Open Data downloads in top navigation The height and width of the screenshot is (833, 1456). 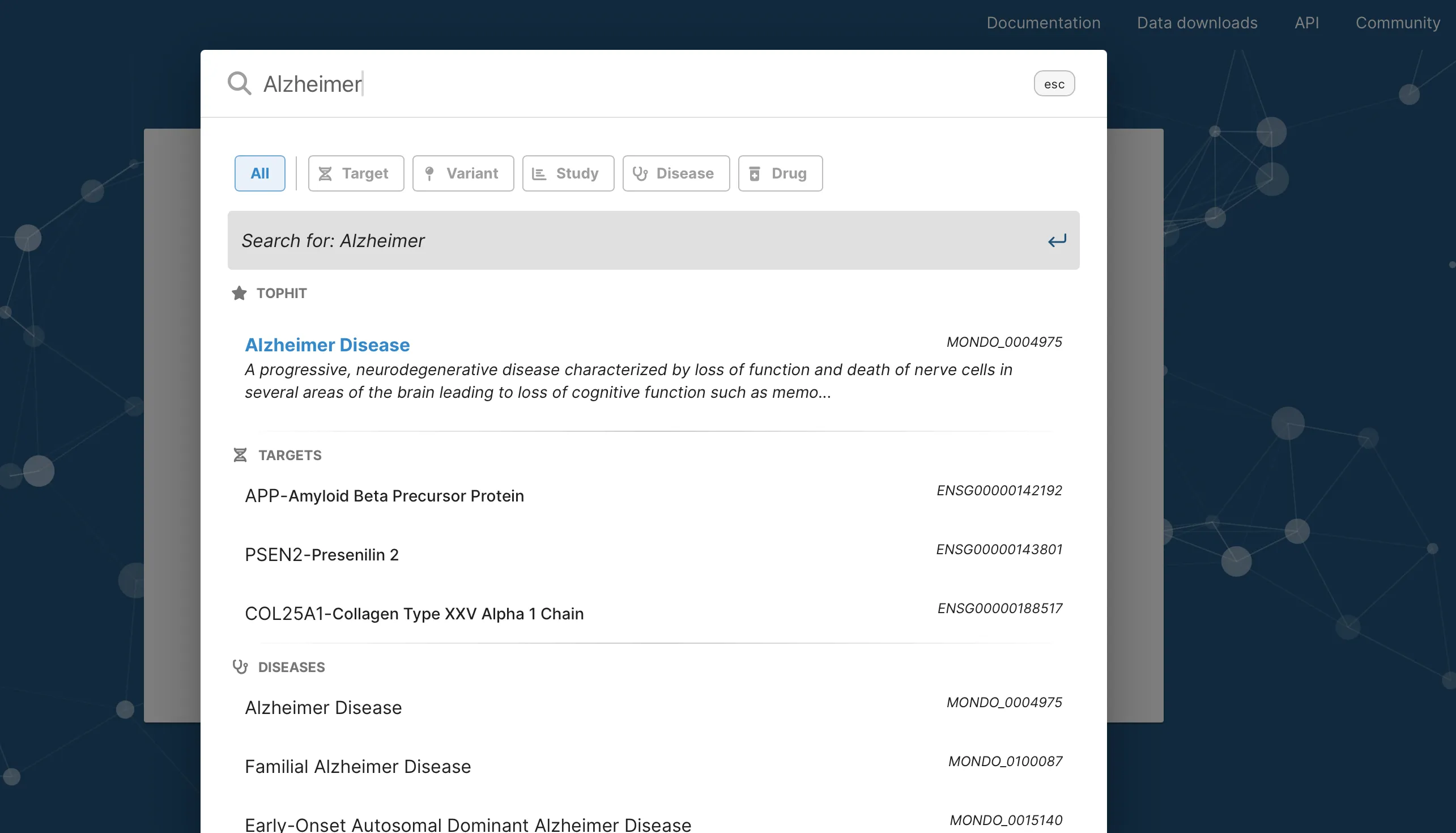(1197, 23)
